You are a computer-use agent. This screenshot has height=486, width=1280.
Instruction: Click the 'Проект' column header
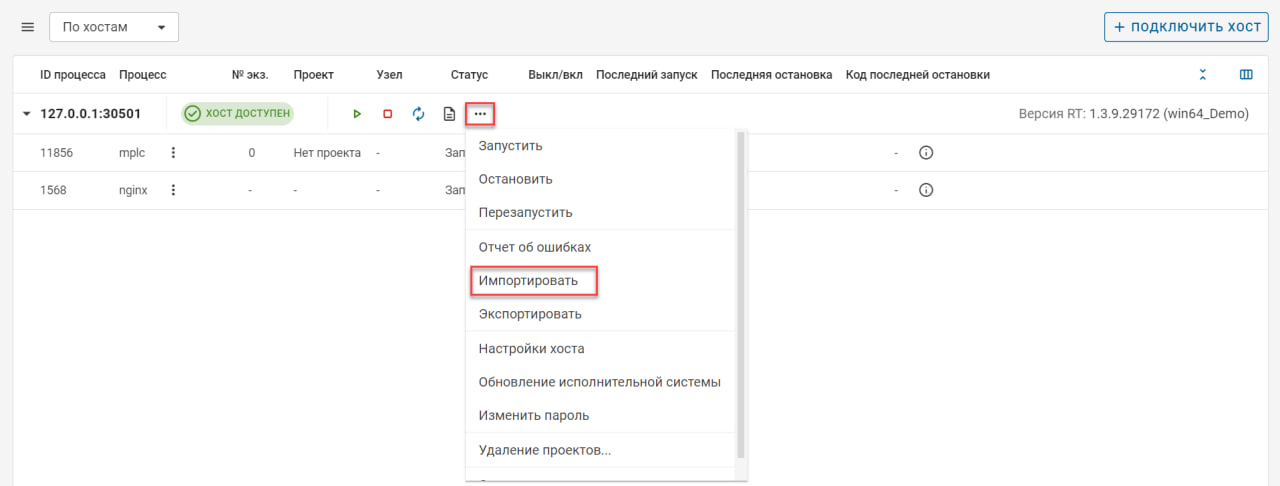coord(313,75)
